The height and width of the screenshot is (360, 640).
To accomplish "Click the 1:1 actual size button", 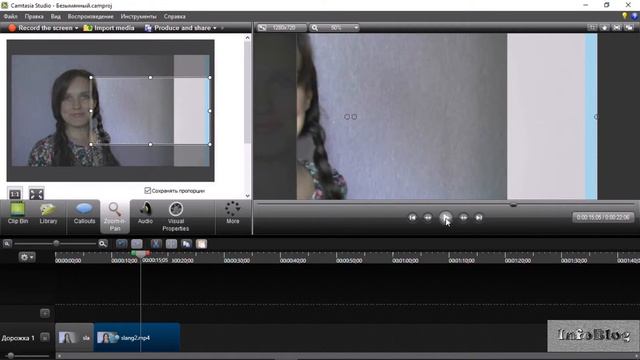I will tap(15, 194).
